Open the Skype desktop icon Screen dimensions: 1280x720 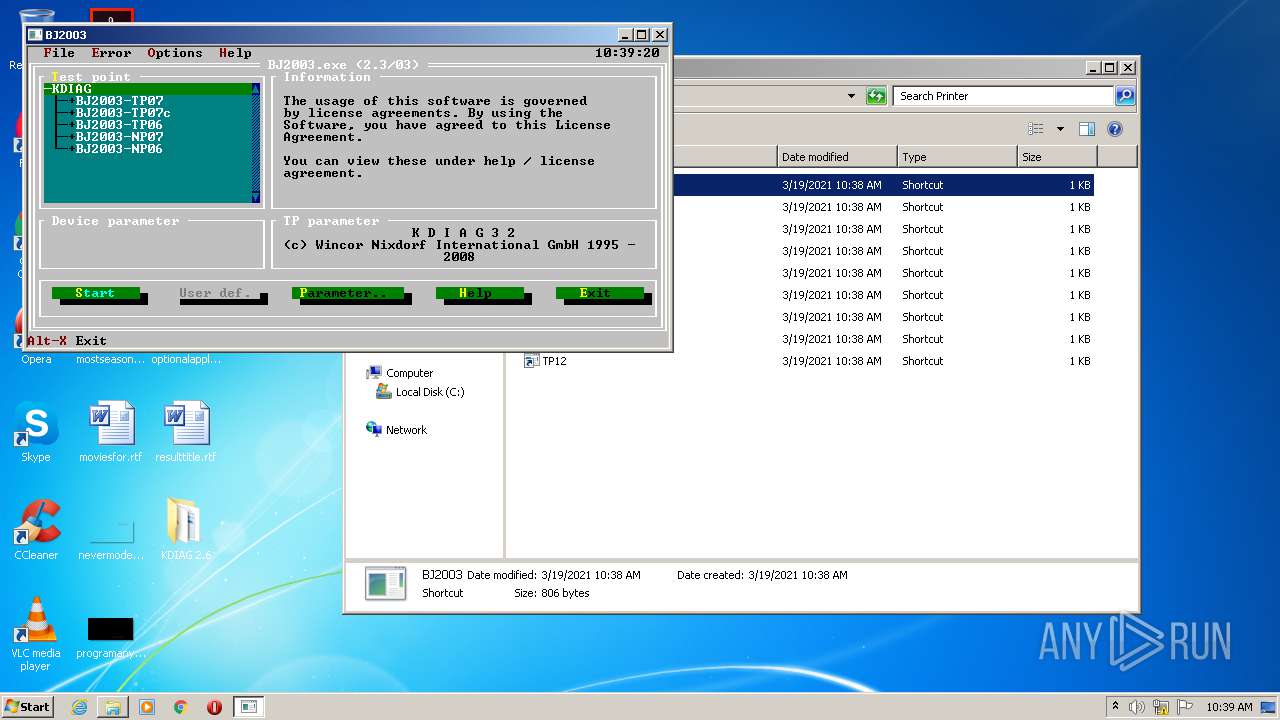(x=36, y=432)
